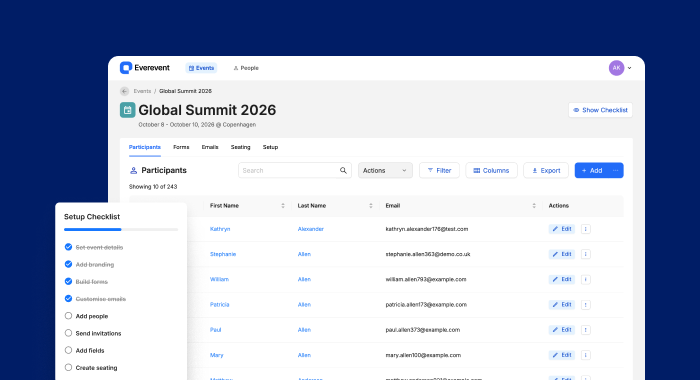Open the Filter options
Image resolution: width=700 pixels, height=380 pixels.
point(439,170)
